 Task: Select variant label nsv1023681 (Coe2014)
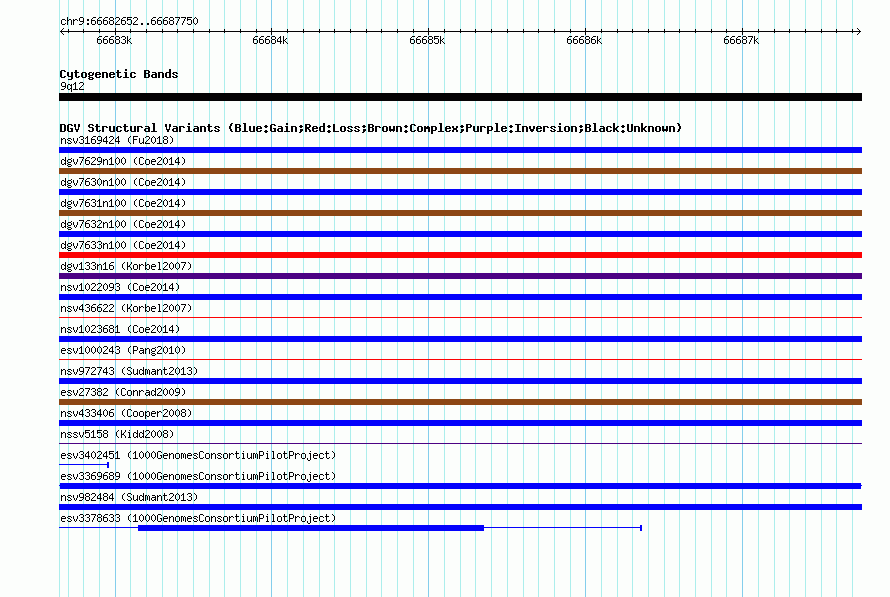(120, 329)
